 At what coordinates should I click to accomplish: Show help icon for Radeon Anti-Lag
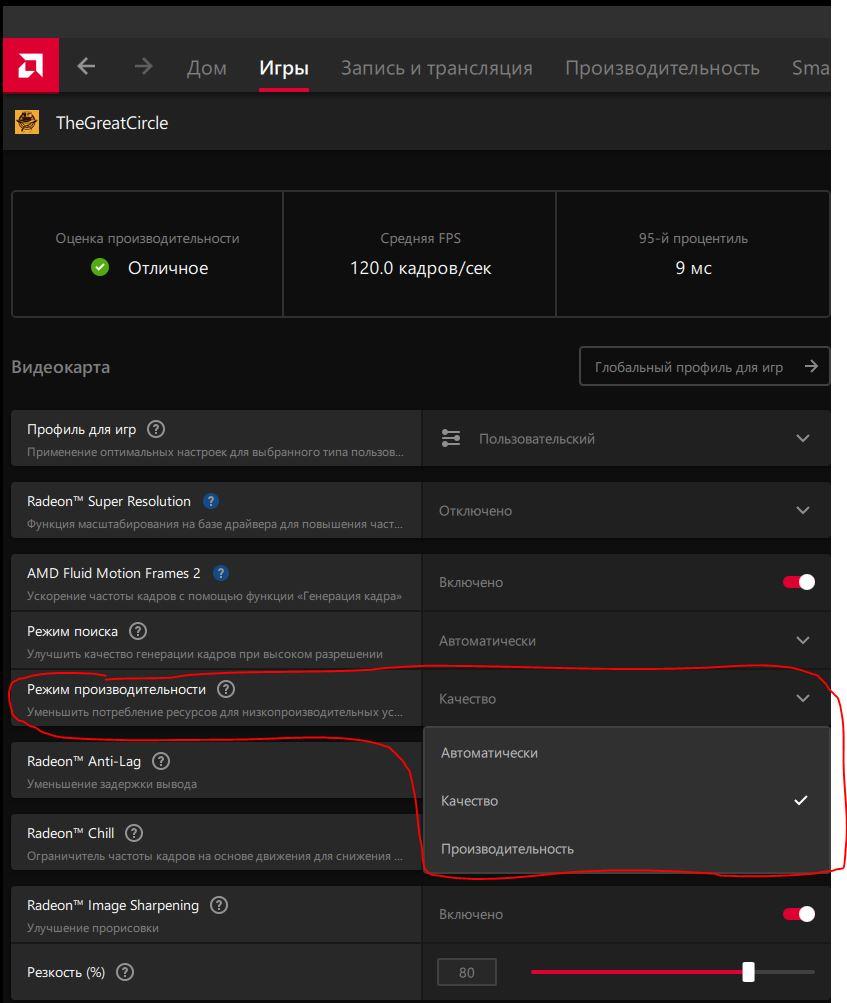[161, 761]
